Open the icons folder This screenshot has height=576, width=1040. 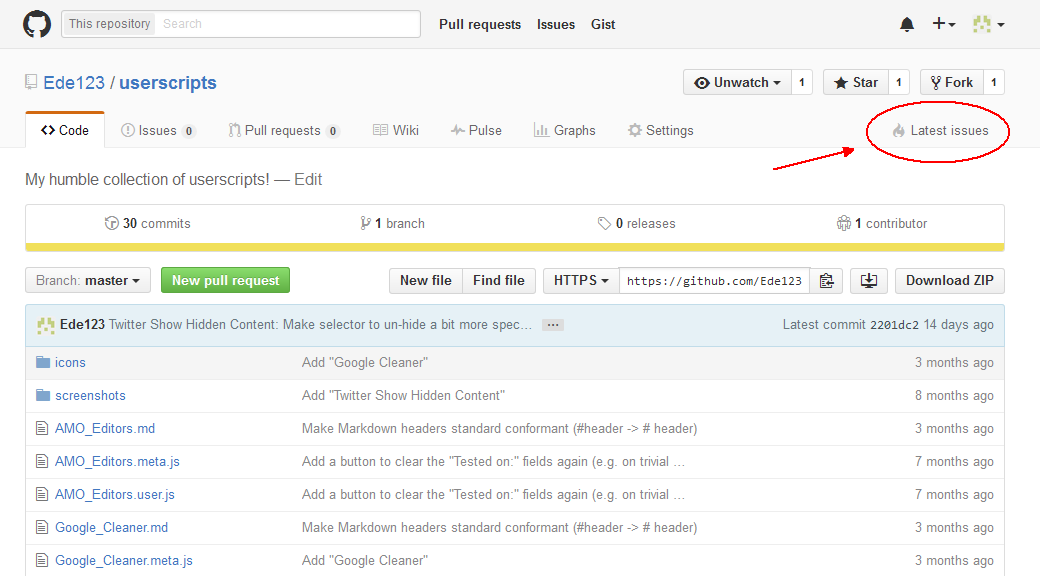pyautogui.click(x=70, y=362)
